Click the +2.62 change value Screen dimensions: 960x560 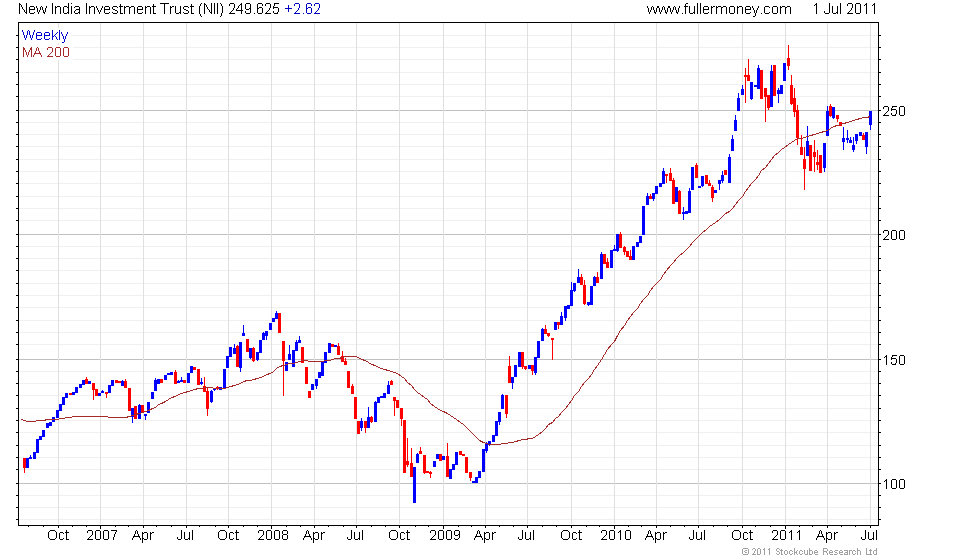pyautogui.click(x=302, y=9)
